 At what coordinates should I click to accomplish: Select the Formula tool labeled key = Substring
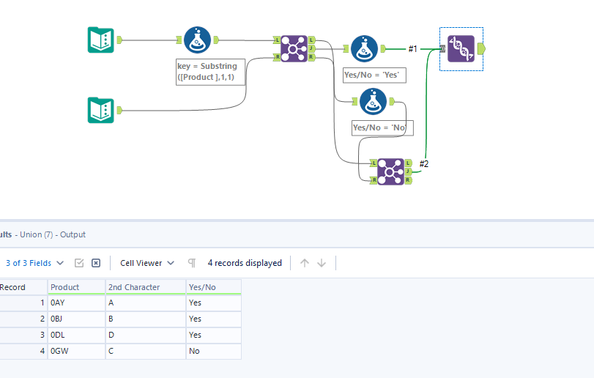pos(197,40)
